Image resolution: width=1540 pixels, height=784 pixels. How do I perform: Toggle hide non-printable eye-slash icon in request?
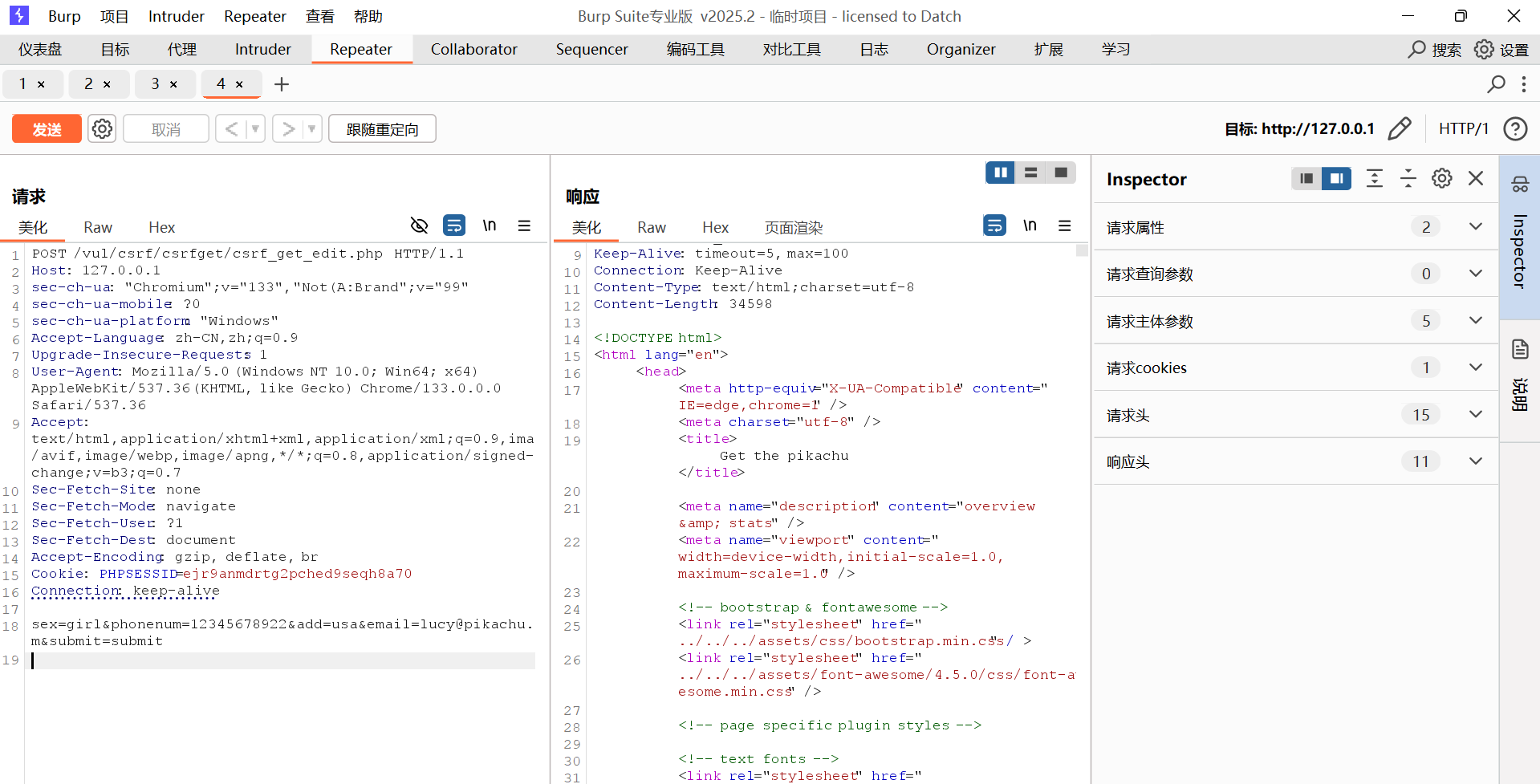[419, 225]
